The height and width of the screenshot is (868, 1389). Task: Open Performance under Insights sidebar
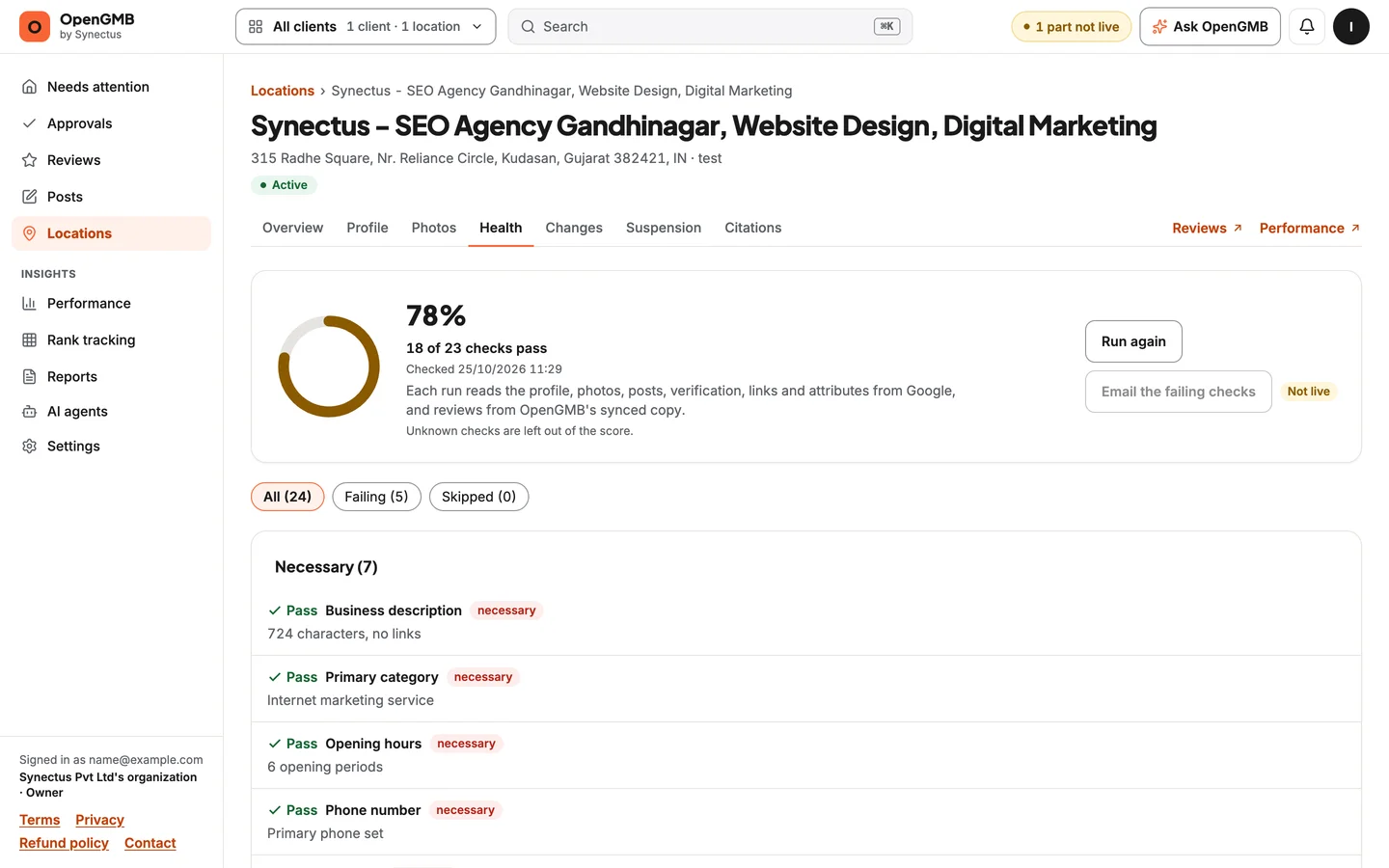111,303
